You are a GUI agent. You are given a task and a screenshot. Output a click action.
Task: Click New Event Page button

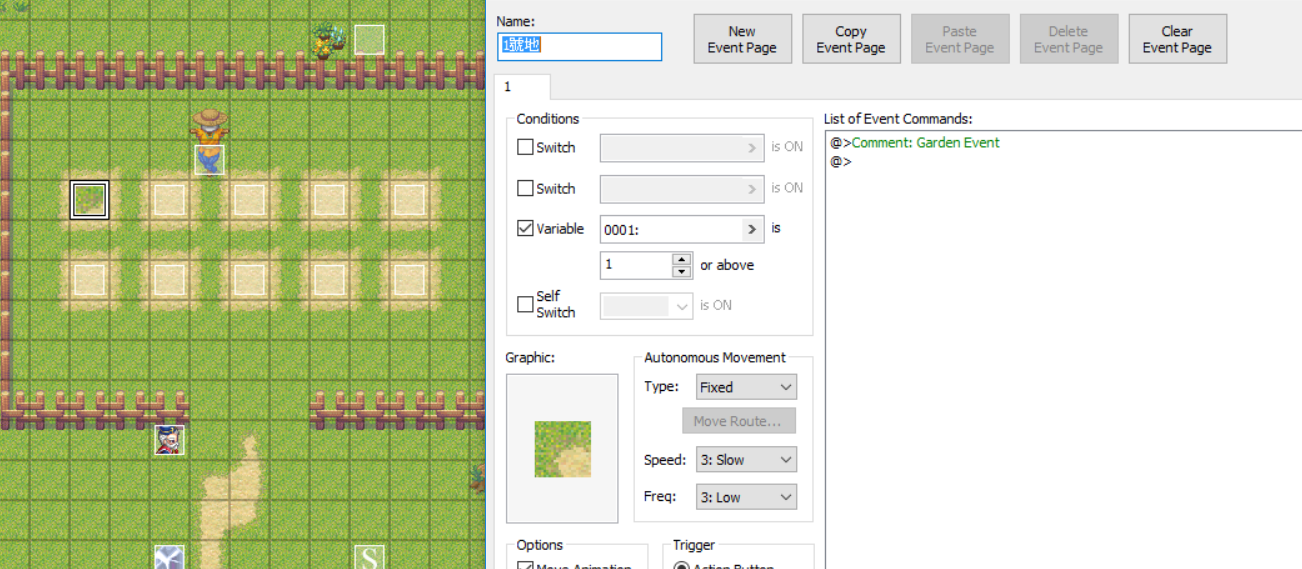pyautogui.click(x=742, y=39)
